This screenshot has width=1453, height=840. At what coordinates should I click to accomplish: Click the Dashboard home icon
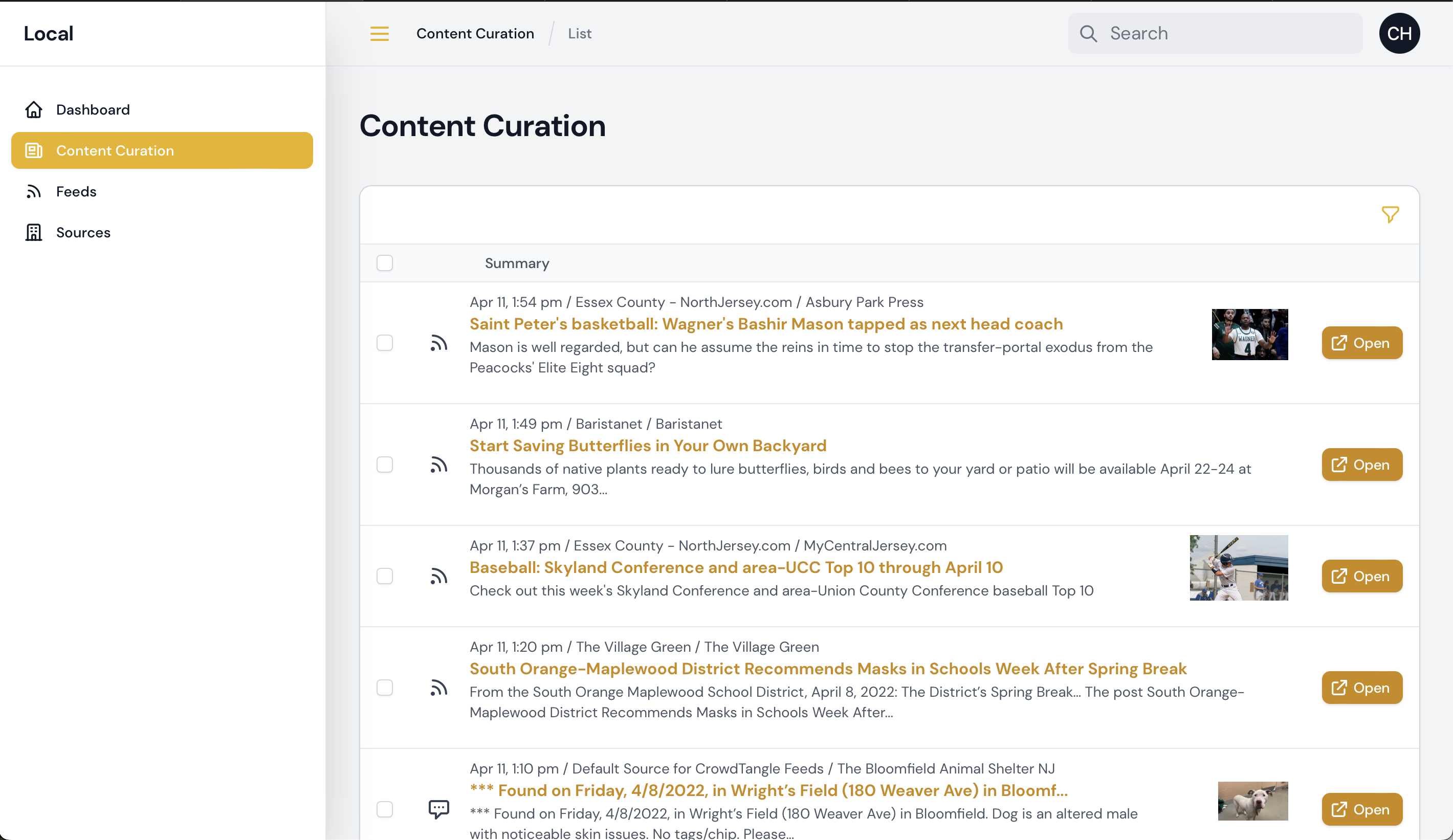click(34, 109)
